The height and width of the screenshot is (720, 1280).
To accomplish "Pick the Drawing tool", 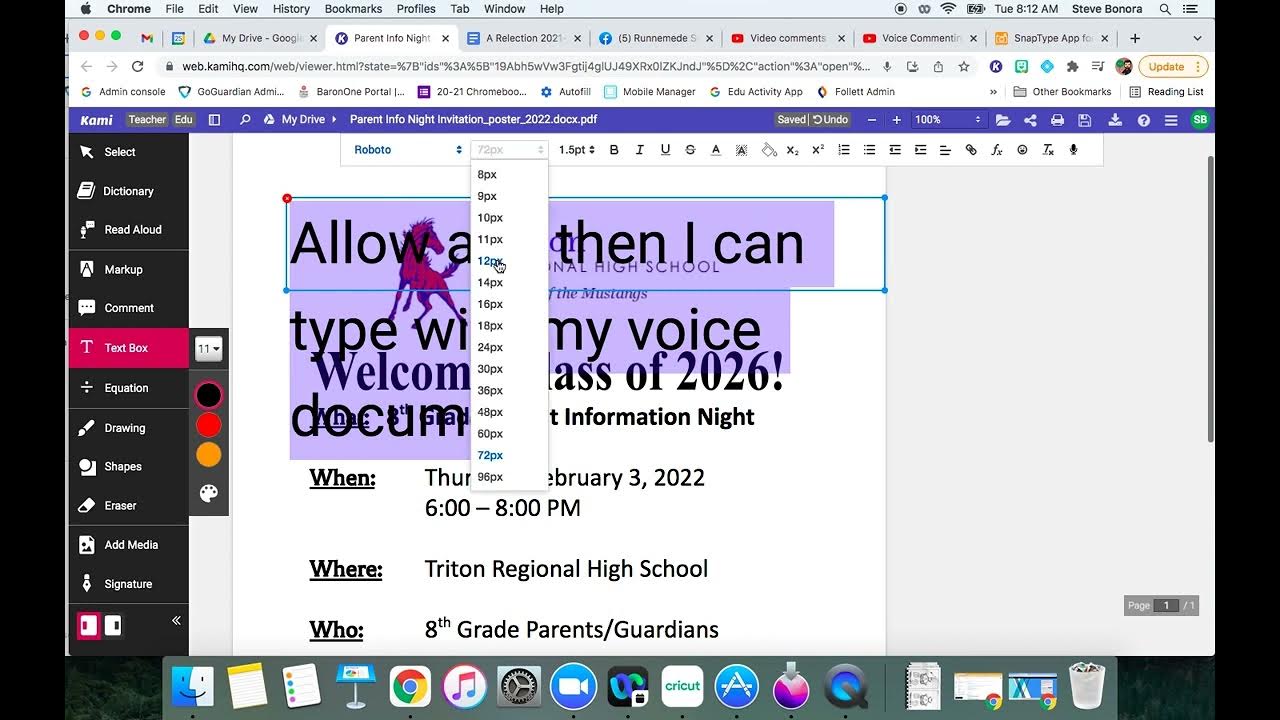I will click(x=128, y=428).
